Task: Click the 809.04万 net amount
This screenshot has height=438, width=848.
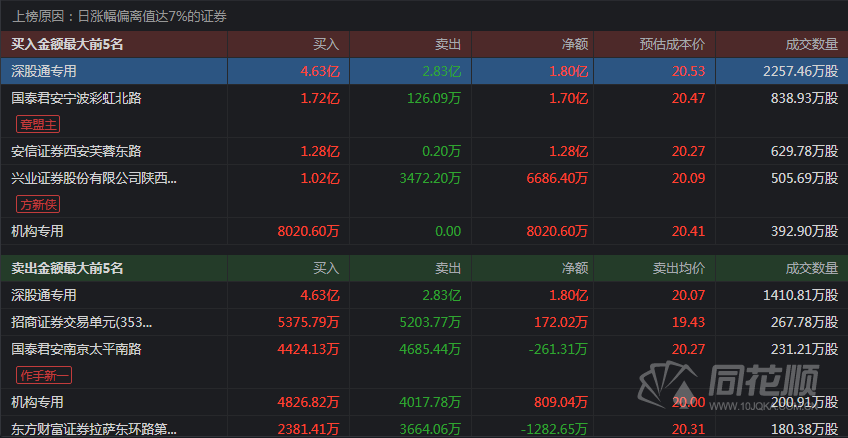Action: coord(560,402)
